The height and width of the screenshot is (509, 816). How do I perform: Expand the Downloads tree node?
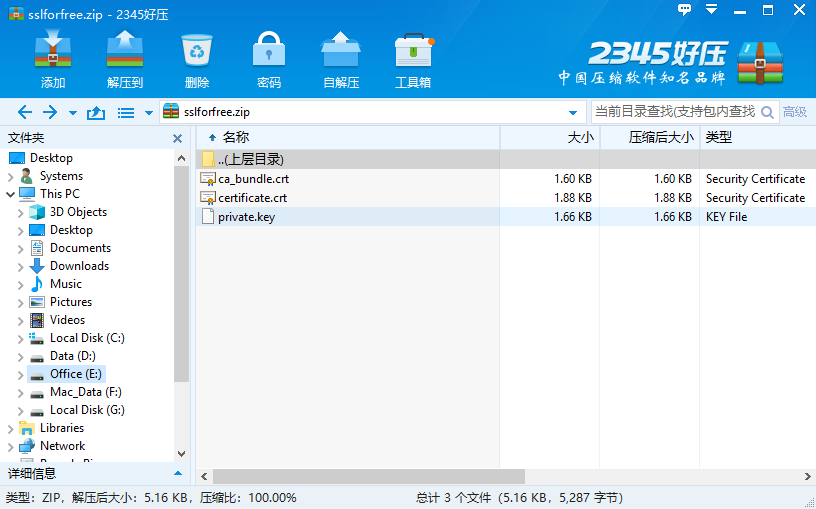(20, 266)
